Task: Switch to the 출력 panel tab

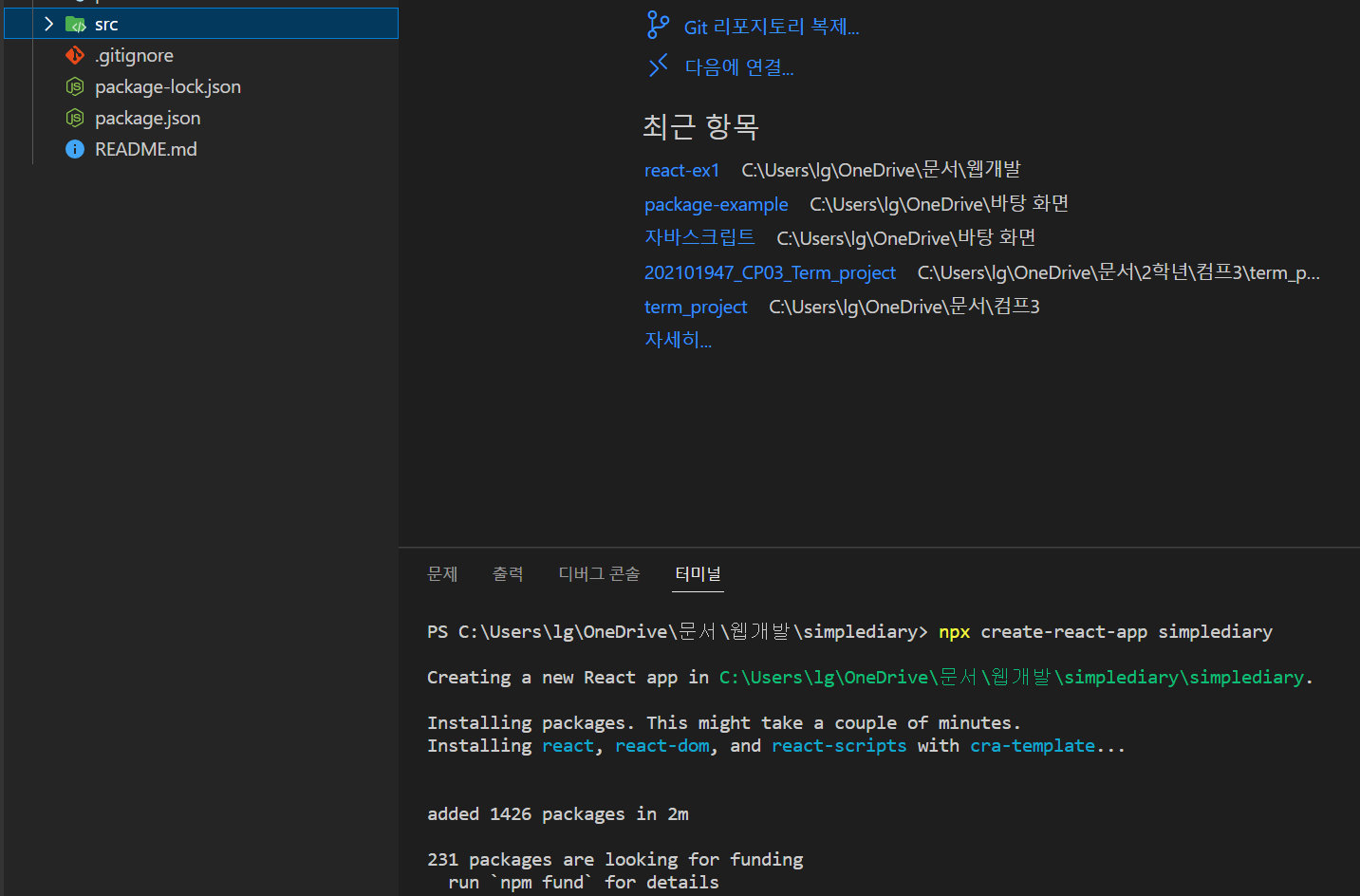Action: [508, 573]
